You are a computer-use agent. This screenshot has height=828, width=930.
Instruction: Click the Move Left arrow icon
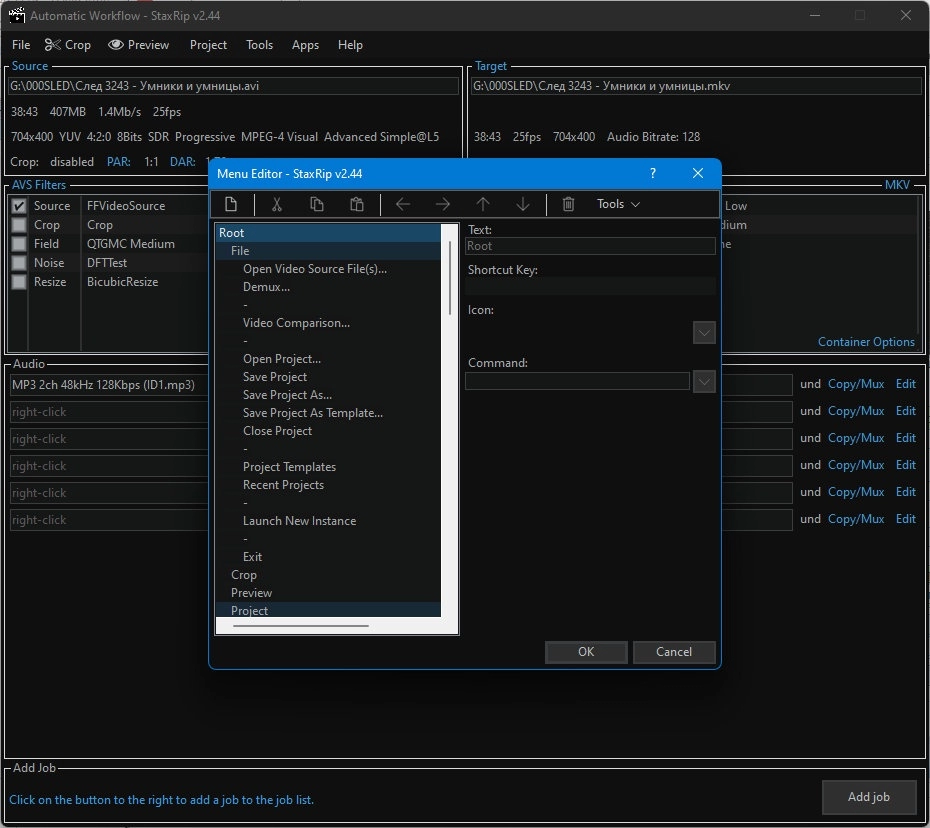click(x=403, y=204)
